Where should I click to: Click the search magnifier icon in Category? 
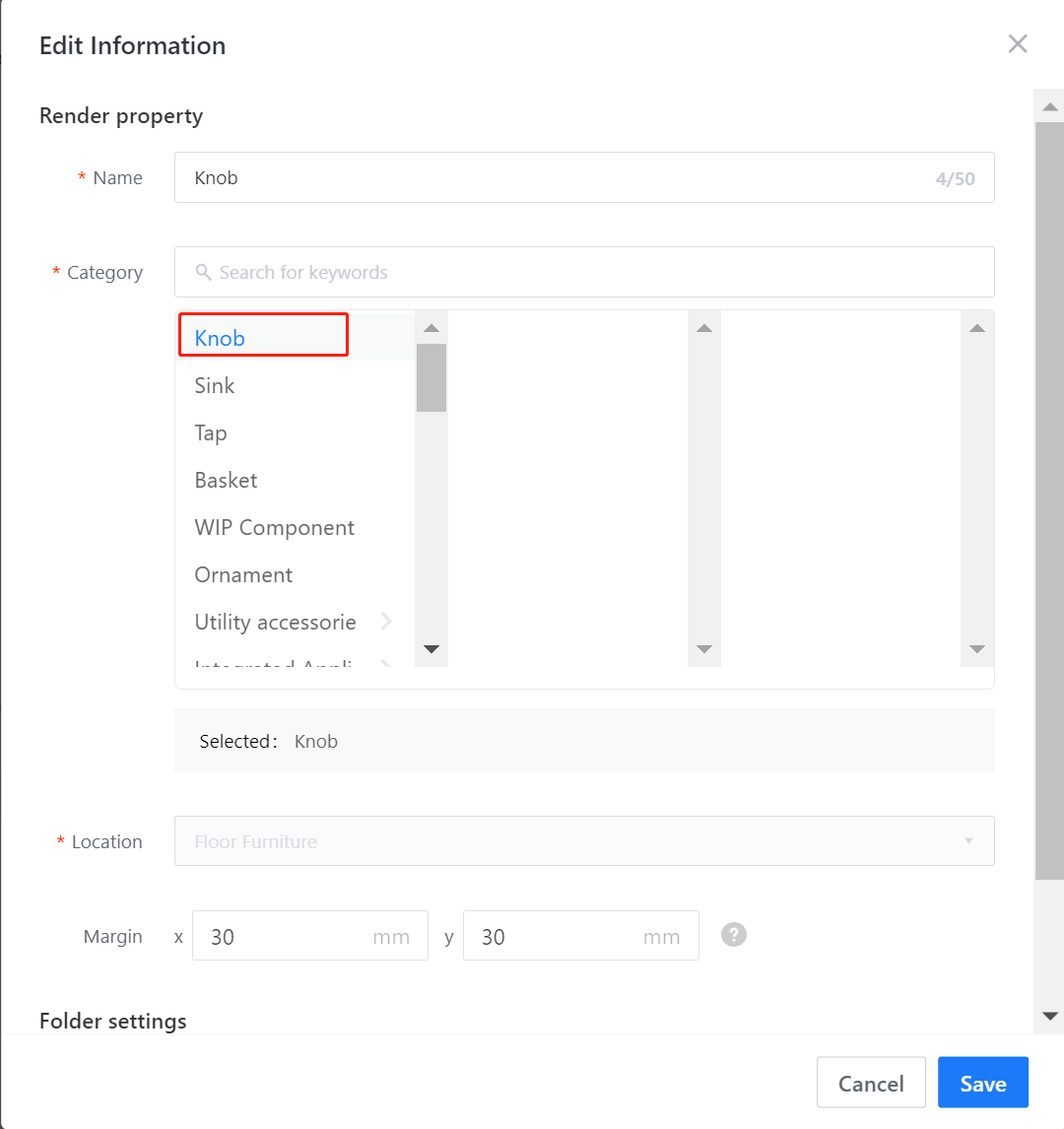pos(204,273)
